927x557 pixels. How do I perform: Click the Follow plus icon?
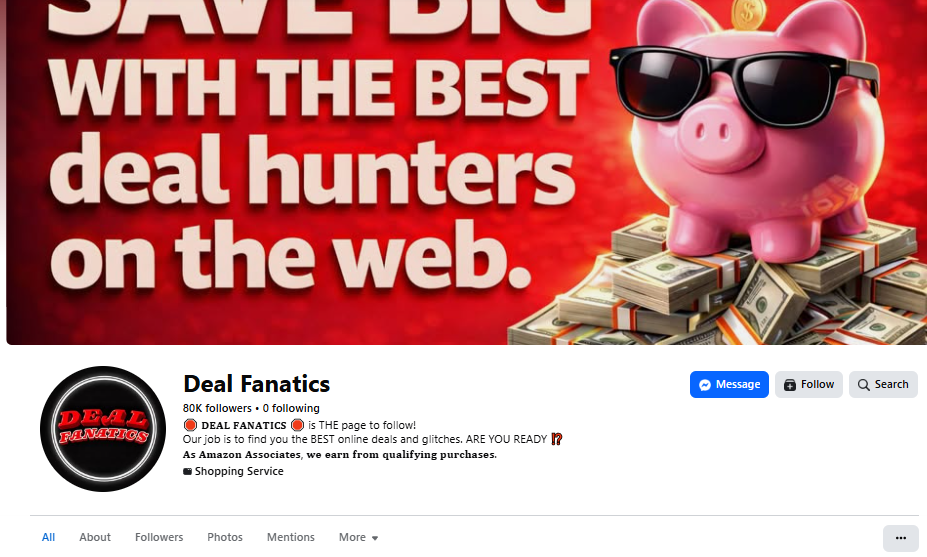(789, 385)
